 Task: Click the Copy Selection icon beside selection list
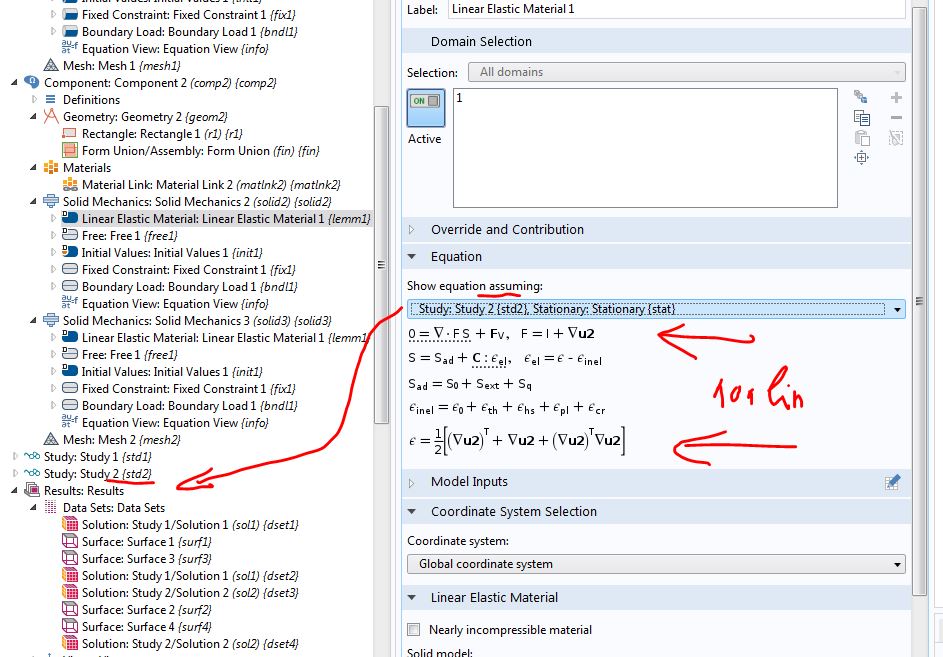click(x=861, y=118)
